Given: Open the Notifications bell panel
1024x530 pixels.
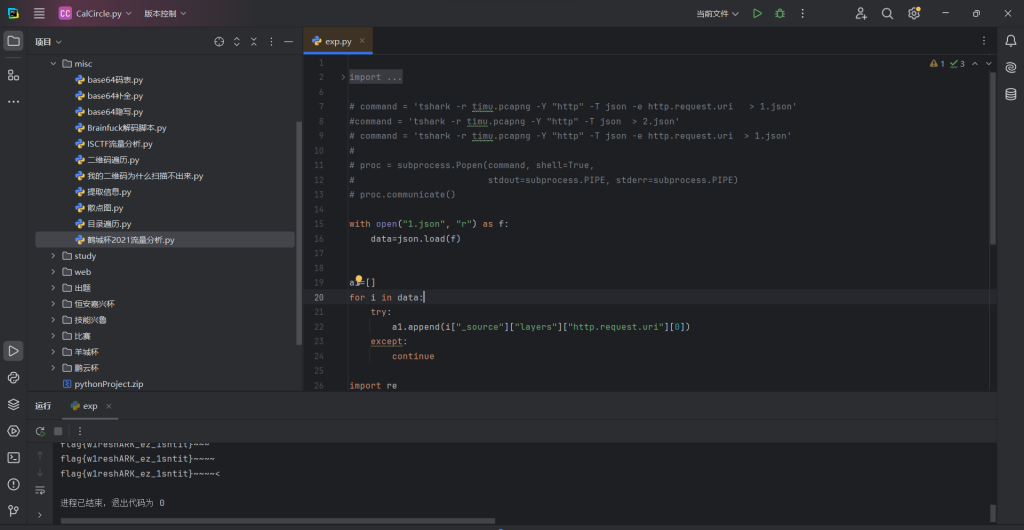Looking at the screenshot, I should tap(1011, 41).
